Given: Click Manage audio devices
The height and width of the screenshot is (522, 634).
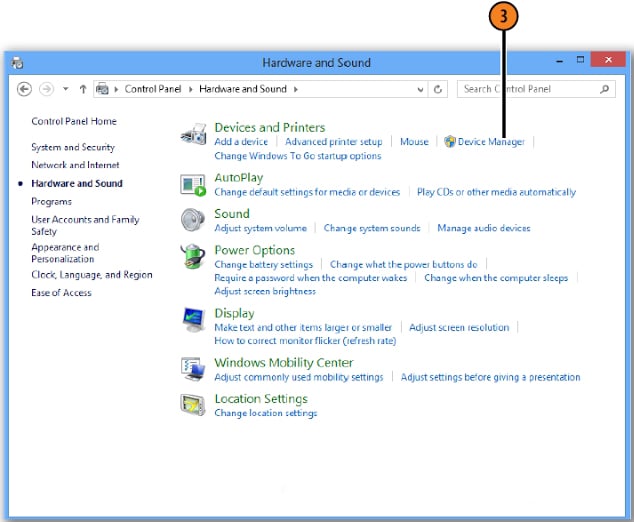Looking at the screenshot, I should pos(484,228).
